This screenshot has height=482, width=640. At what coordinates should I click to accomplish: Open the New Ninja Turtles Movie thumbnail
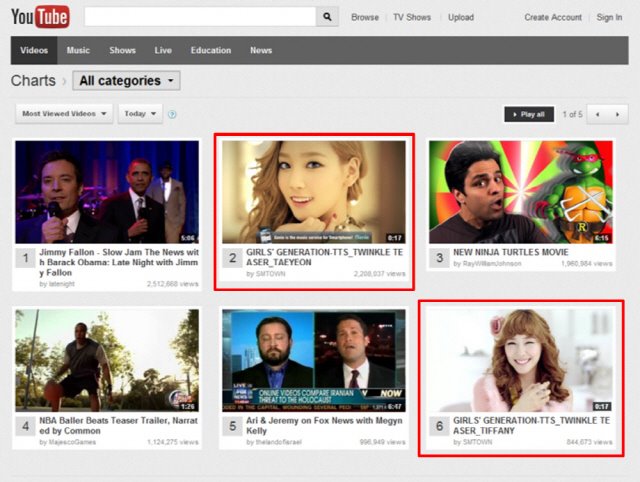click(521, 192)
